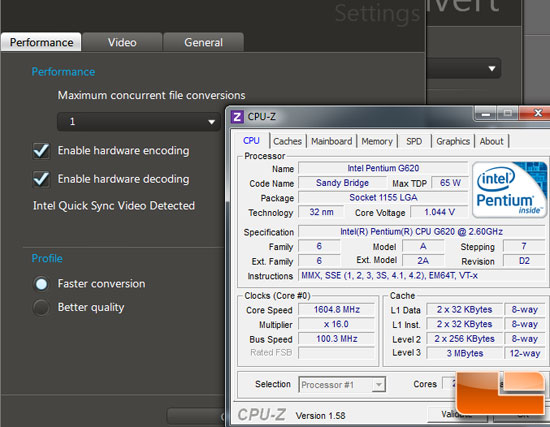Enable hardware encoding checkbox
The width and height of the screenshot is (550, 427).
(41, 151)
